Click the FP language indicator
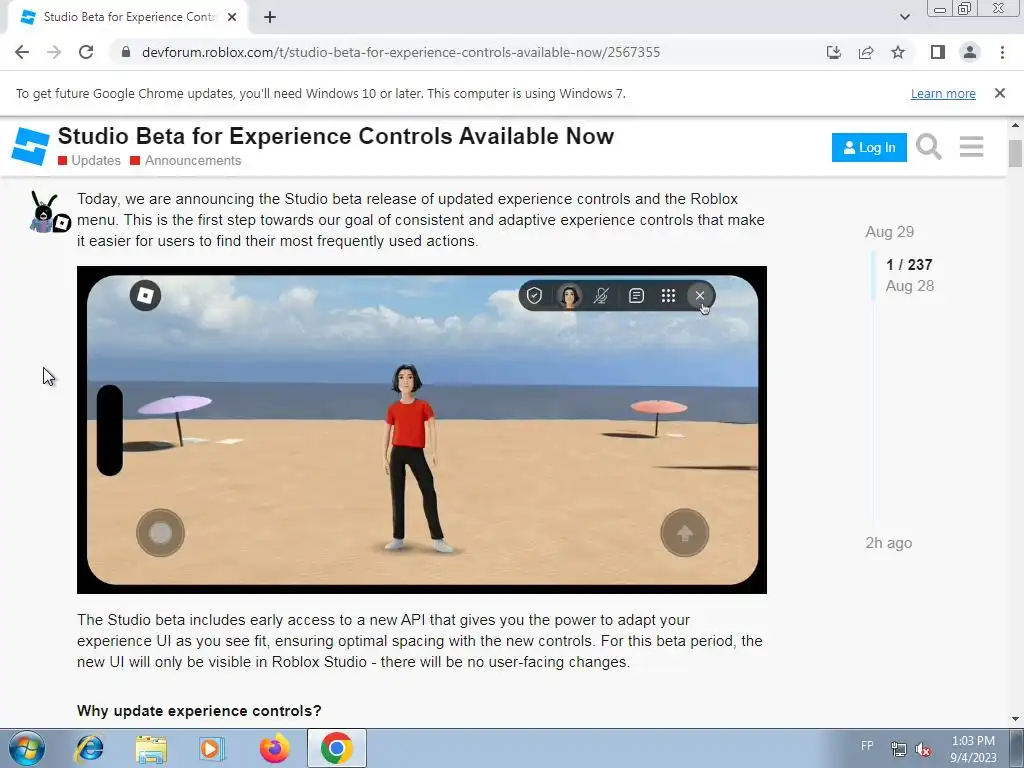Viewport: 1024px width, 768px height. 867,746
